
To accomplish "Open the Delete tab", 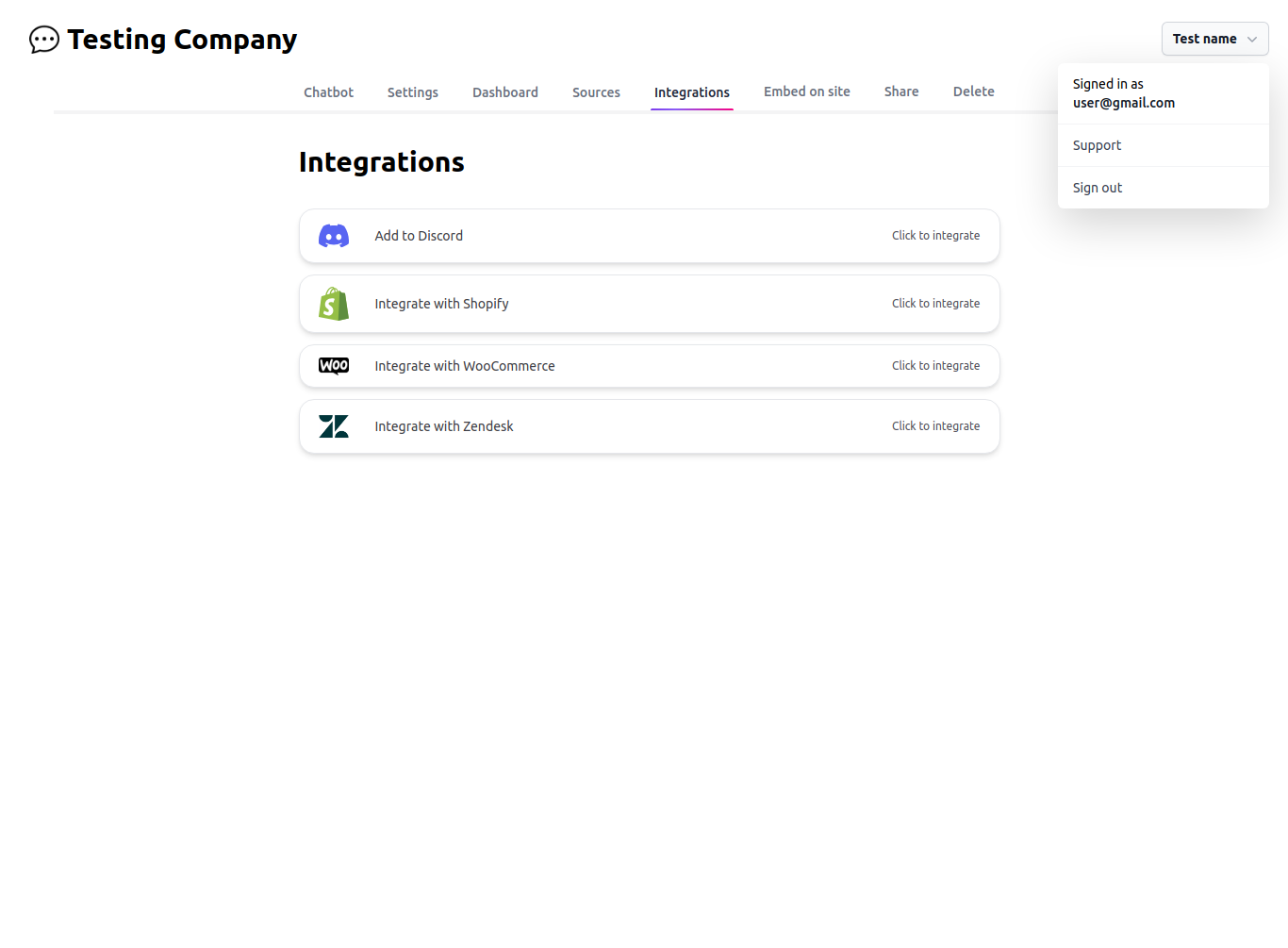I will pyautogui.click(x=974, y=91).
